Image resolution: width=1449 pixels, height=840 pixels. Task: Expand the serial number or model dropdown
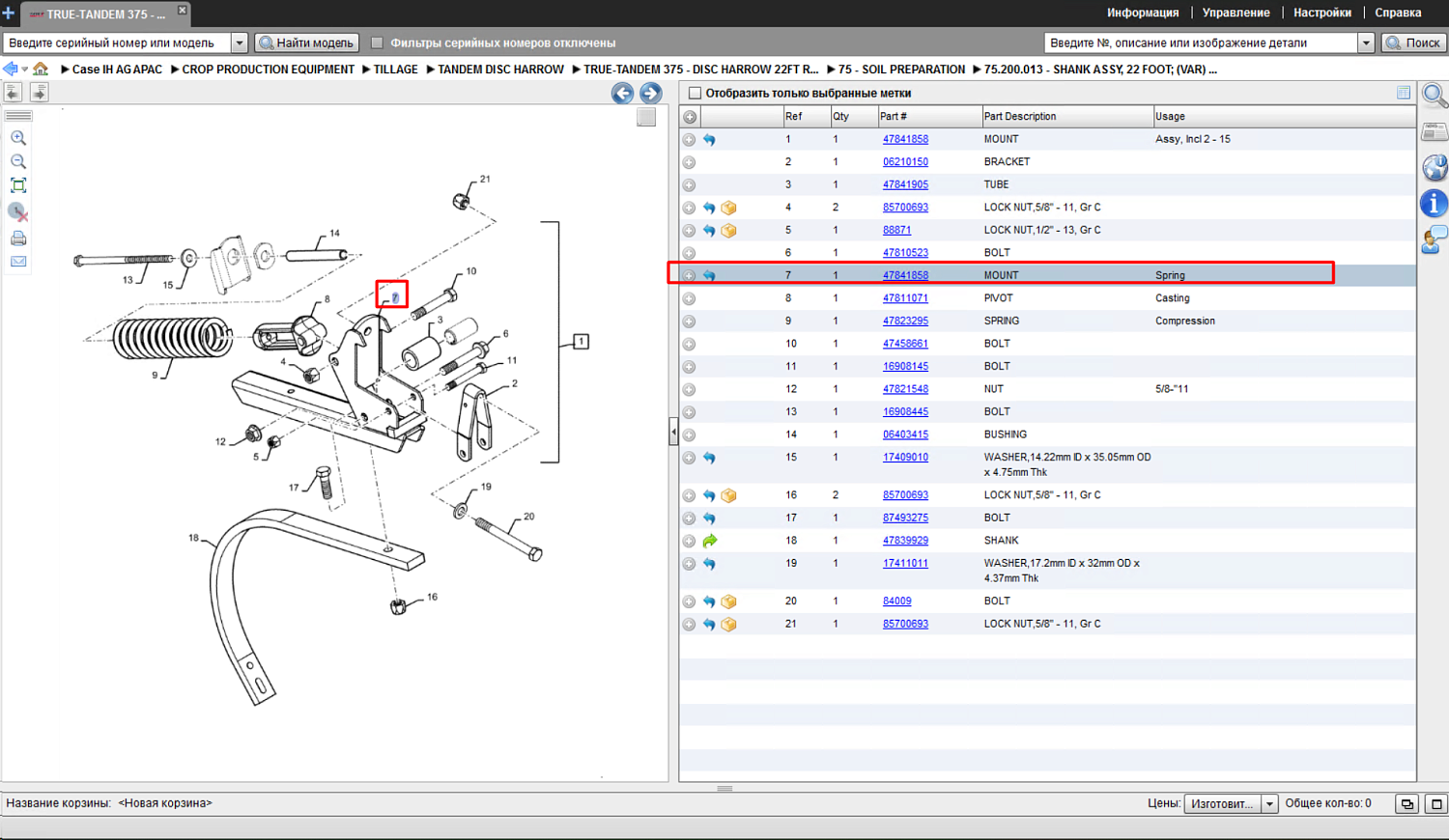pos(240,42)
